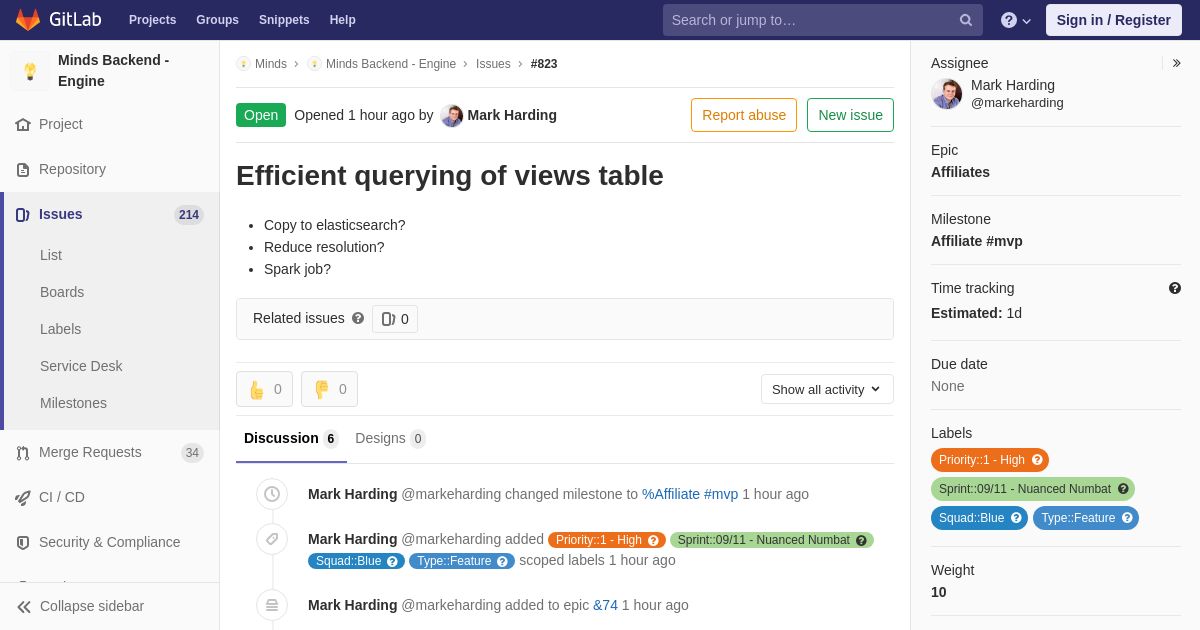
Task: Open the Groups menu
Action: (217, 20)
